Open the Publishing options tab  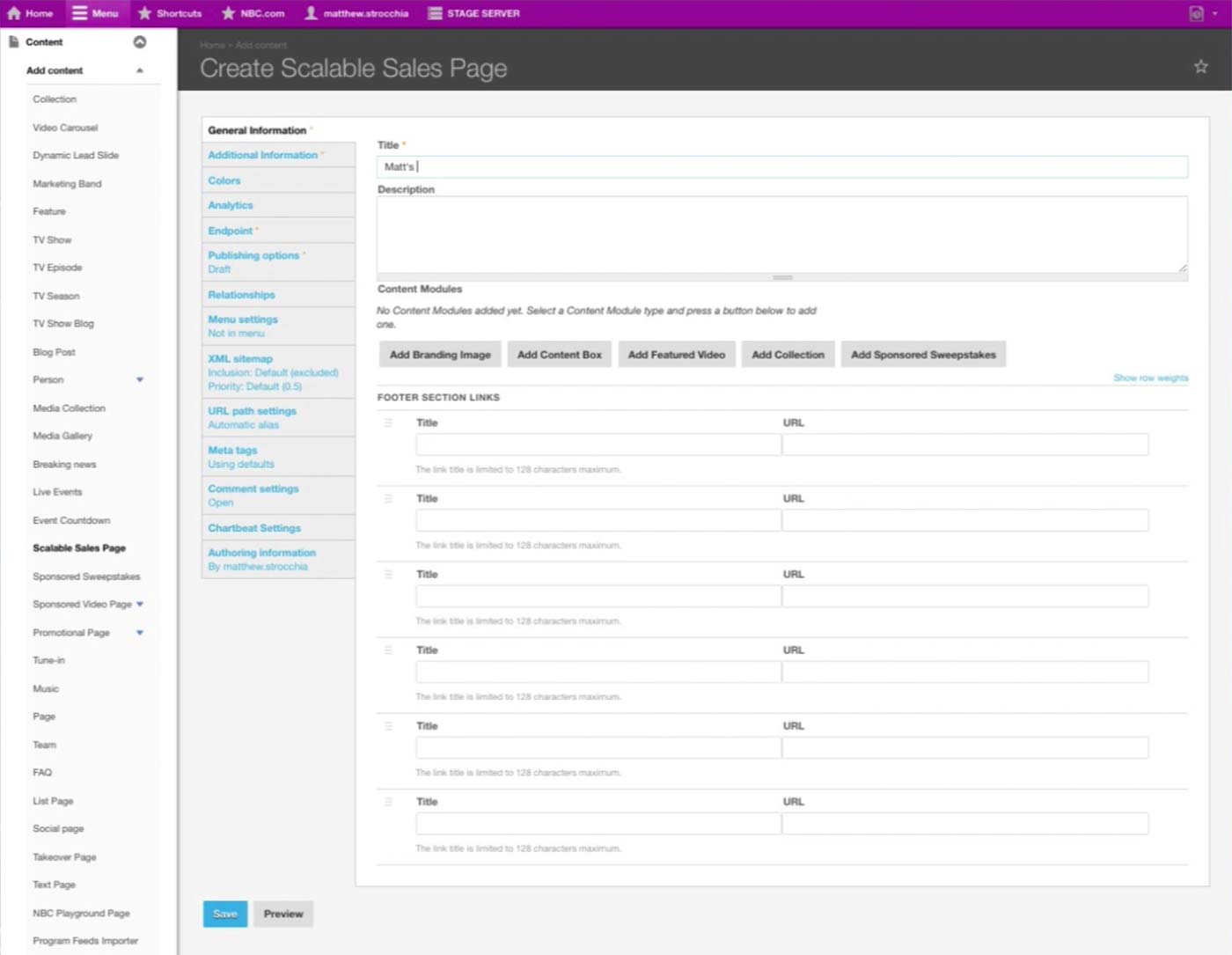(253, 255)
